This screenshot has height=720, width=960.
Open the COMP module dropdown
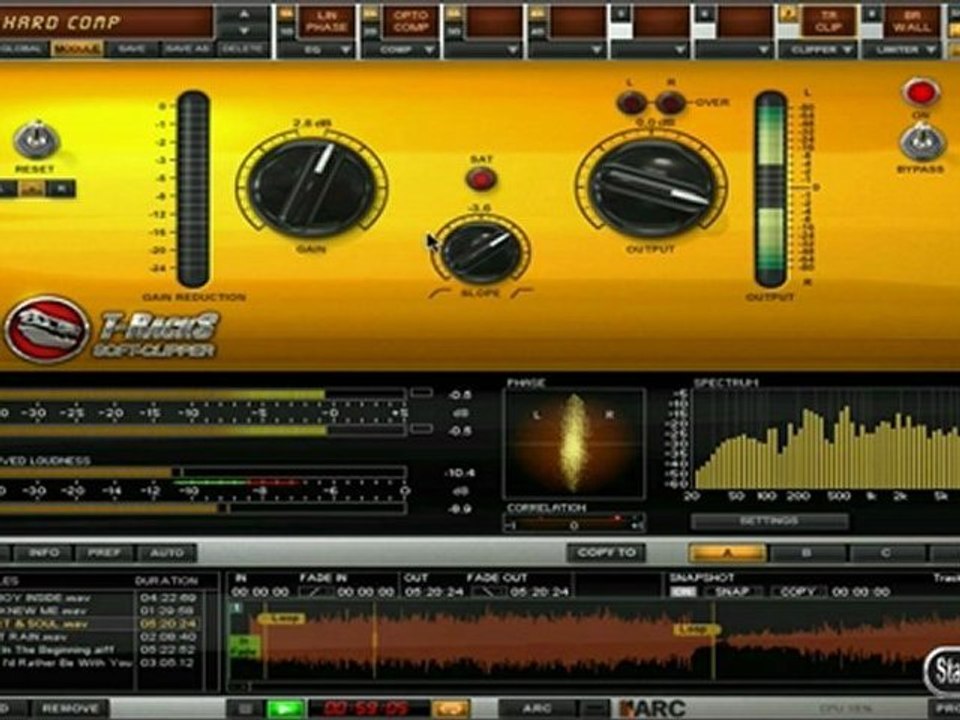coord(400,50)
